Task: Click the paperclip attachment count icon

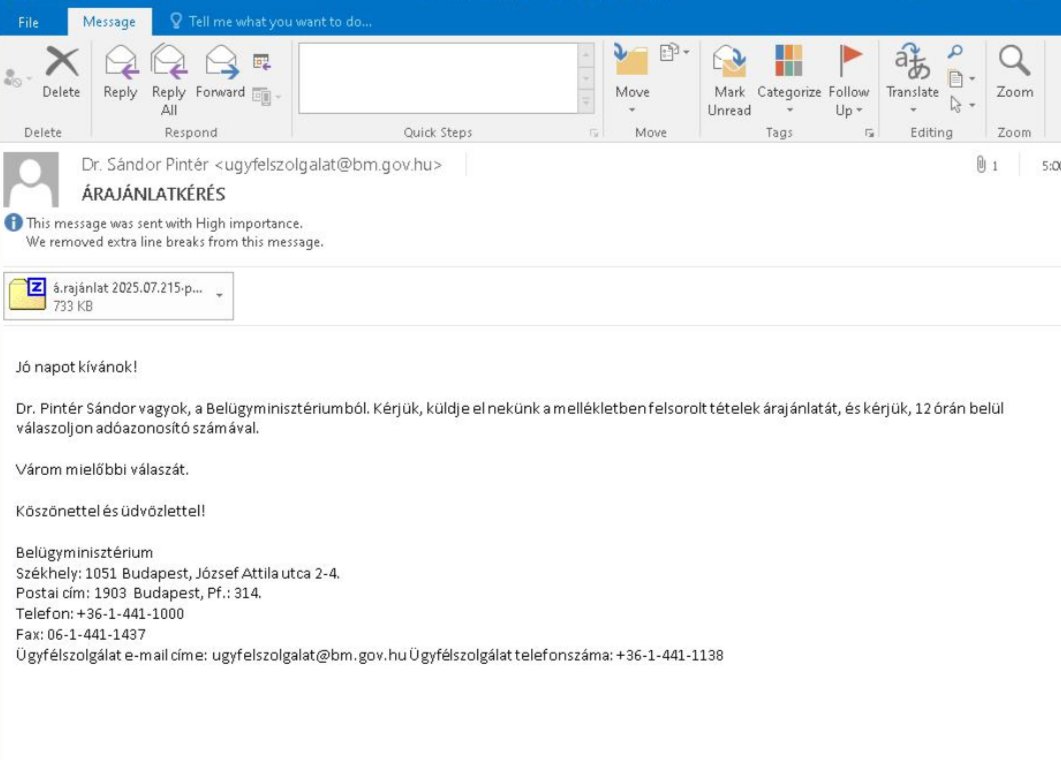Action: coord(980,164)
